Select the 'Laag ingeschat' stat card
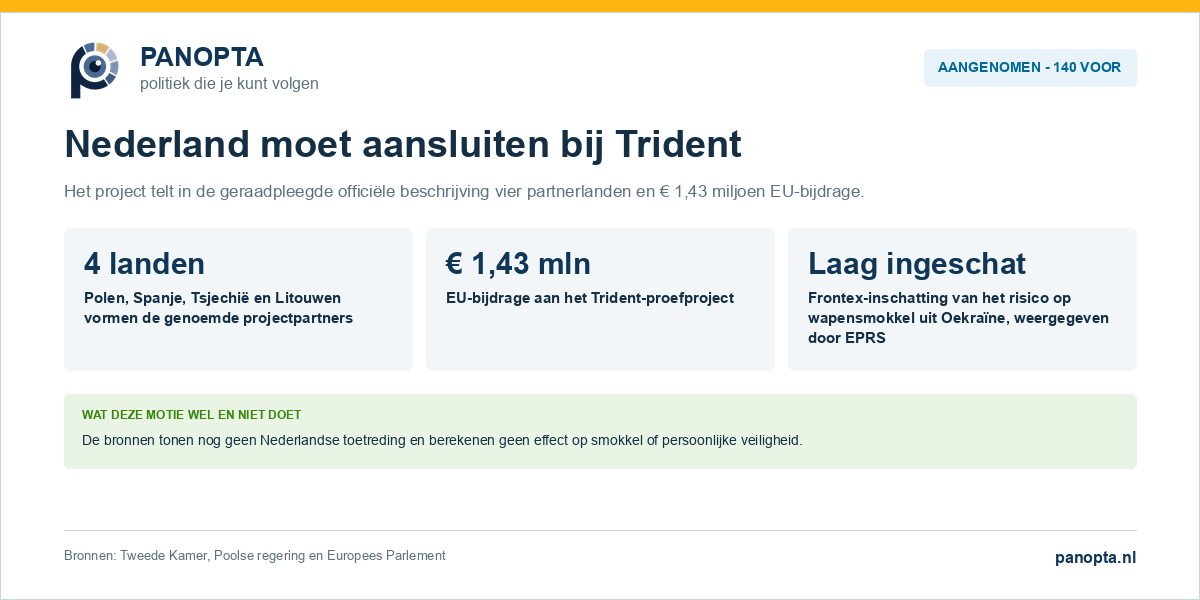This screenshot has height=600, width=1200. 962,299
